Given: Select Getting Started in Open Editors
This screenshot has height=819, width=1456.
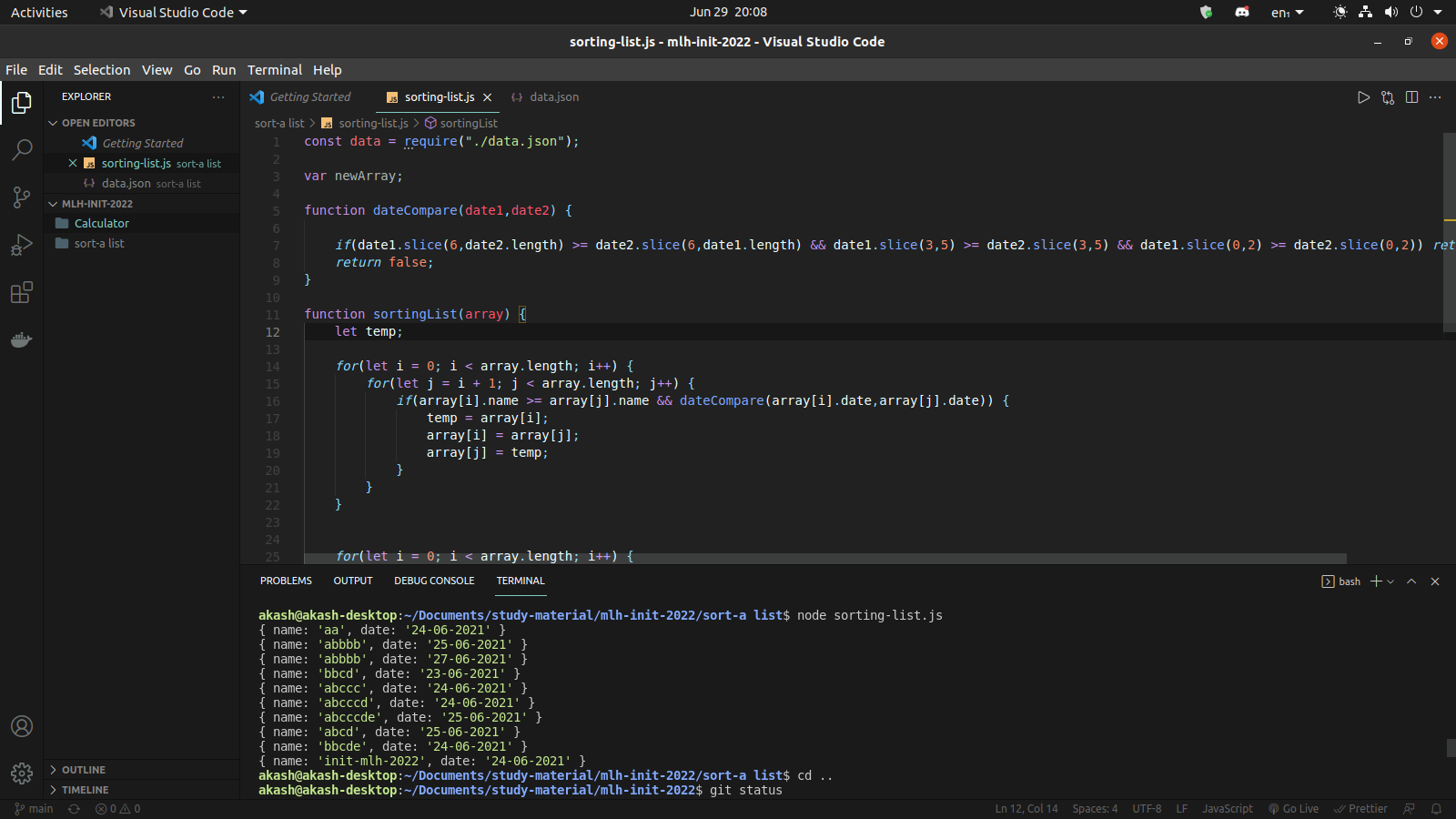Looking at the screenshot, I should tap(142, 143).
